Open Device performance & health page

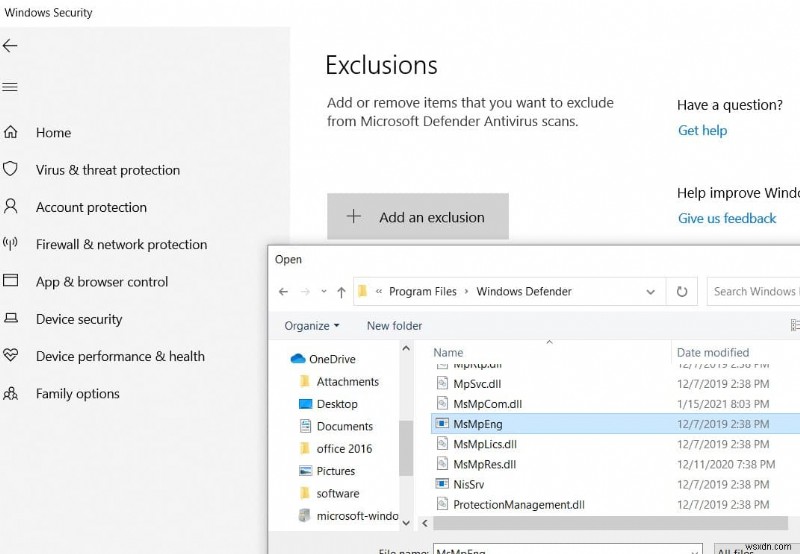click(120, 356)
